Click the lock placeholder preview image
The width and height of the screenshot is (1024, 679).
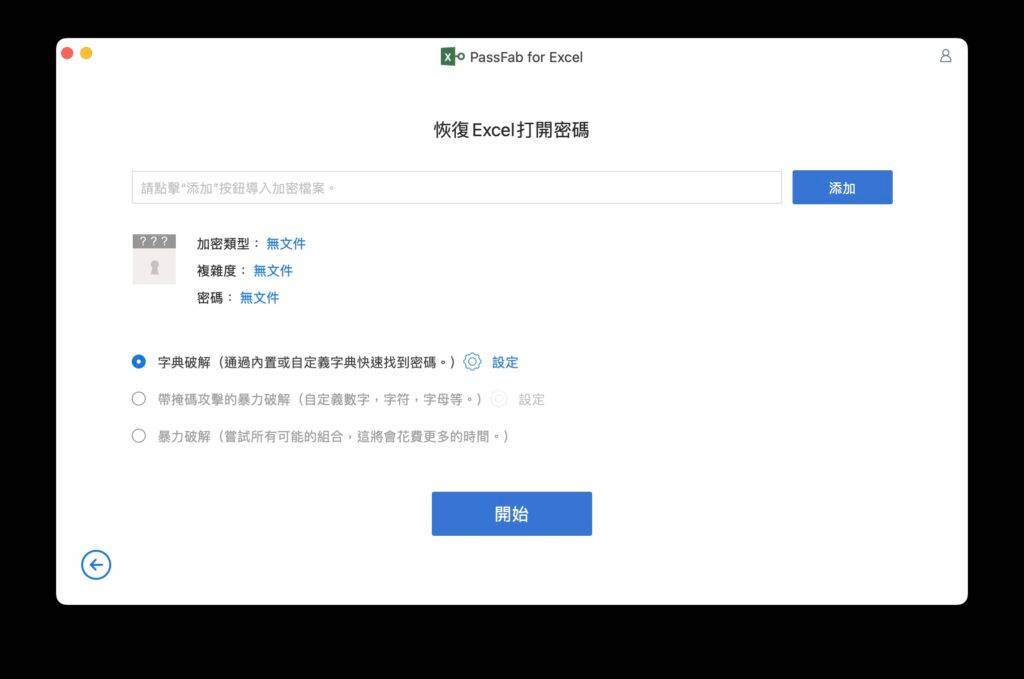point(153,258)
